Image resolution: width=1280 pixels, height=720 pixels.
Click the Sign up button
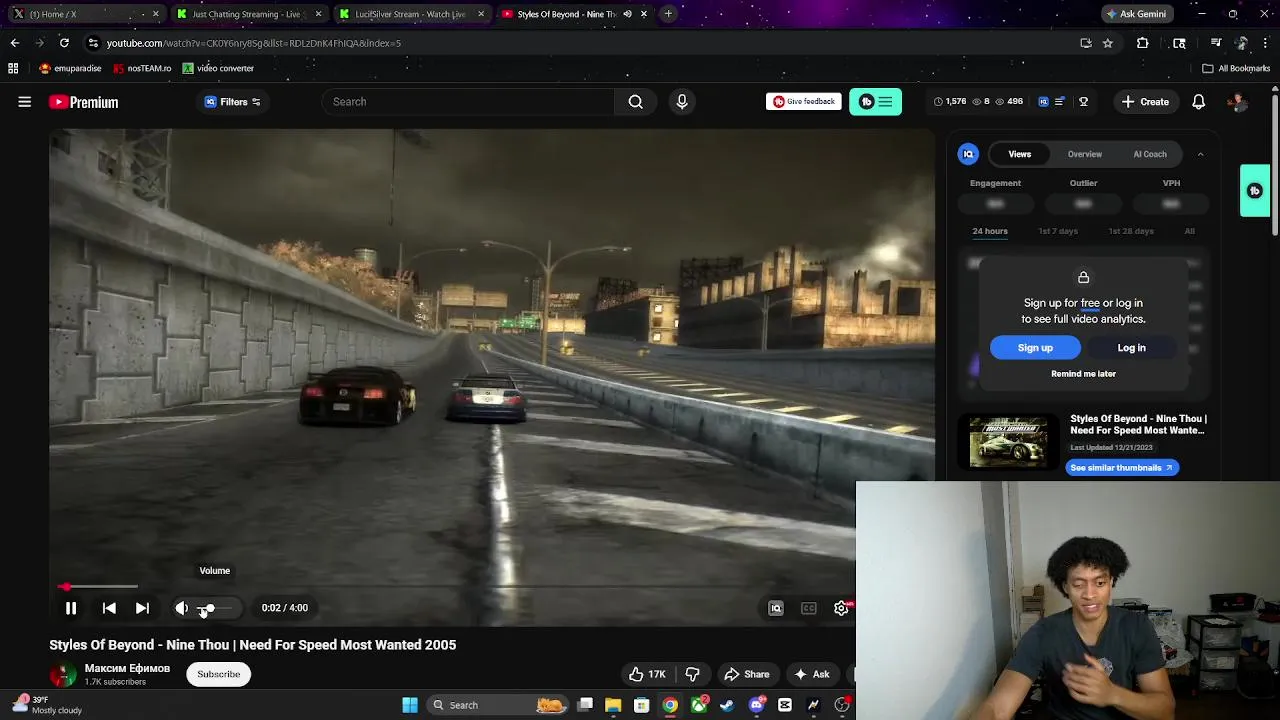click(1035, 348)
